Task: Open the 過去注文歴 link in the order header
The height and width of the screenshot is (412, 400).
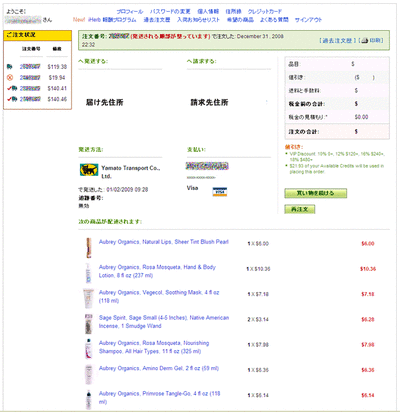Action: (338, 40)
